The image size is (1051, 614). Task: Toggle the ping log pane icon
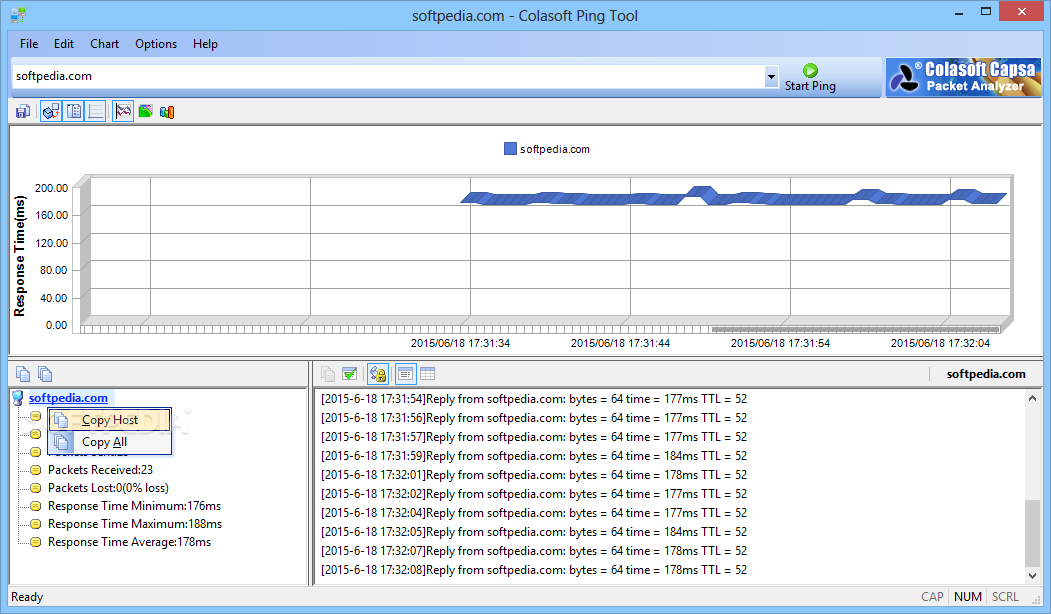[x=74, y=111]
